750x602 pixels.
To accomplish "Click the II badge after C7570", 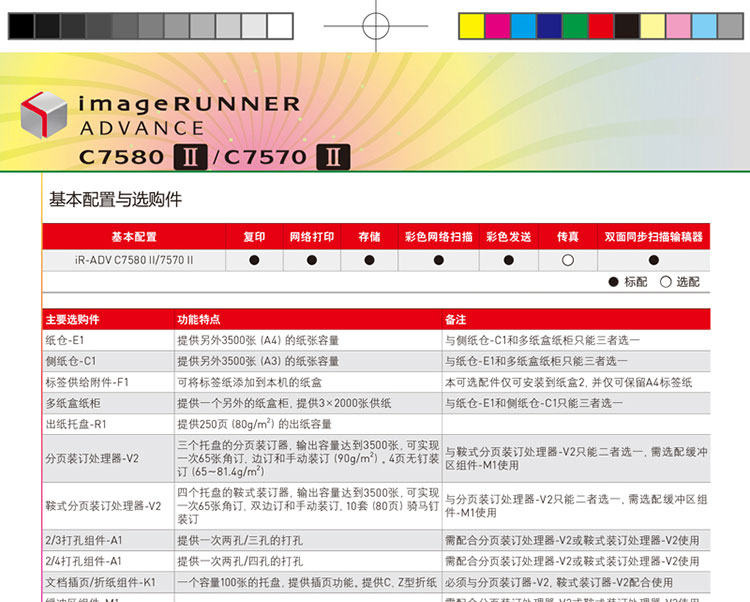I will click(333, 157).
